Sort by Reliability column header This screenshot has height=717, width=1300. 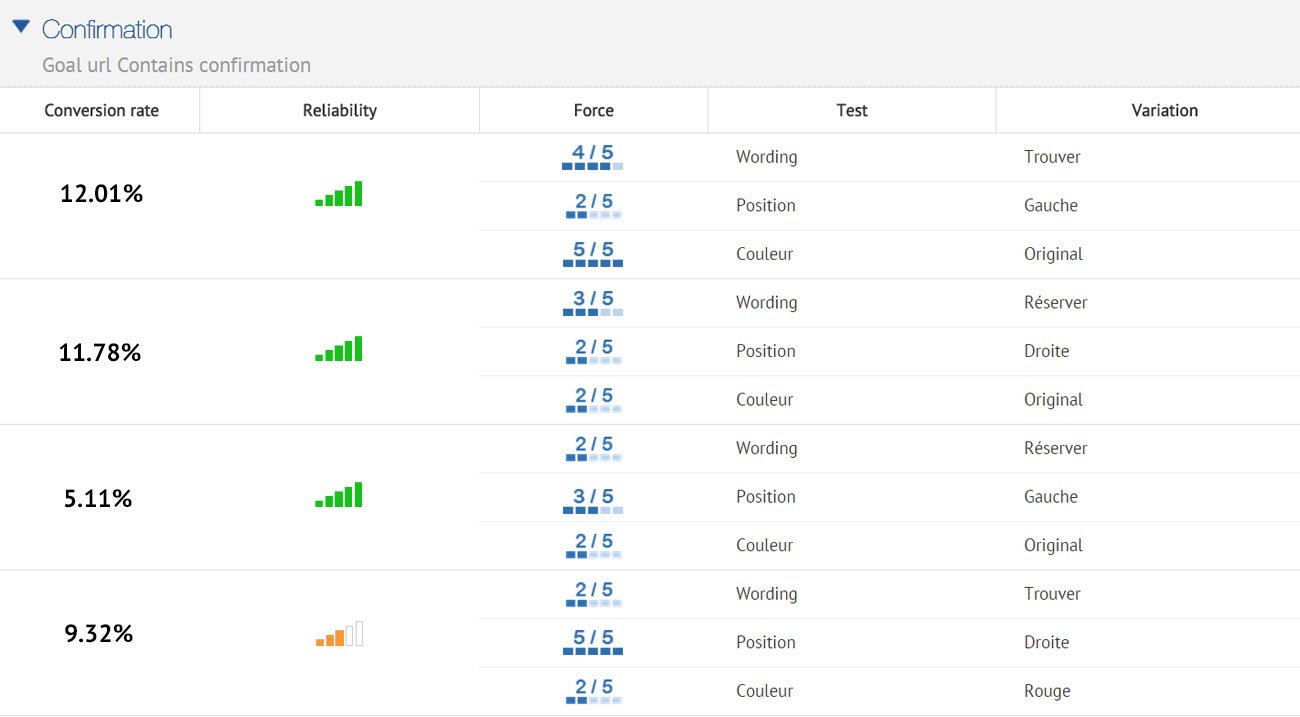[x=340, y=110]
